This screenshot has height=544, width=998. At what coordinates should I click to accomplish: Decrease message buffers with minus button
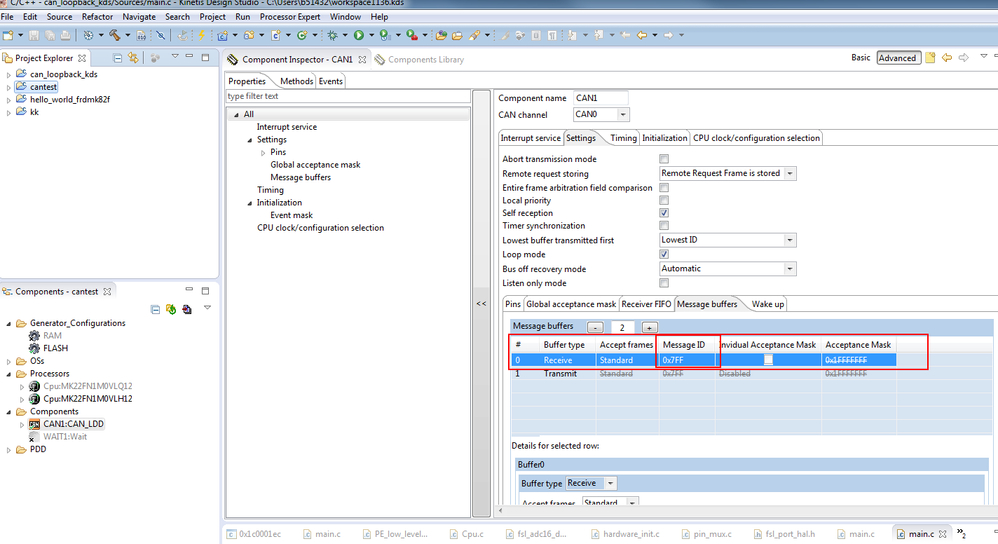point(595,327)
